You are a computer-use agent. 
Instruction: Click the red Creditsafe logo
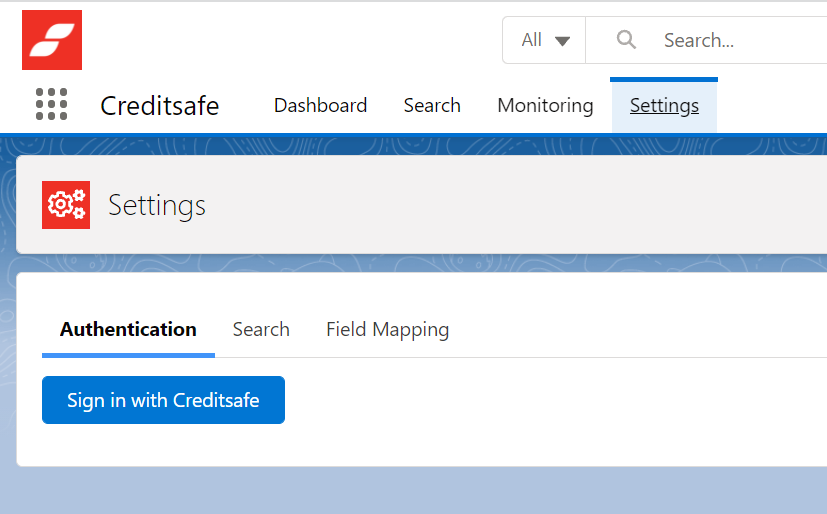click(x=52, y=40)
